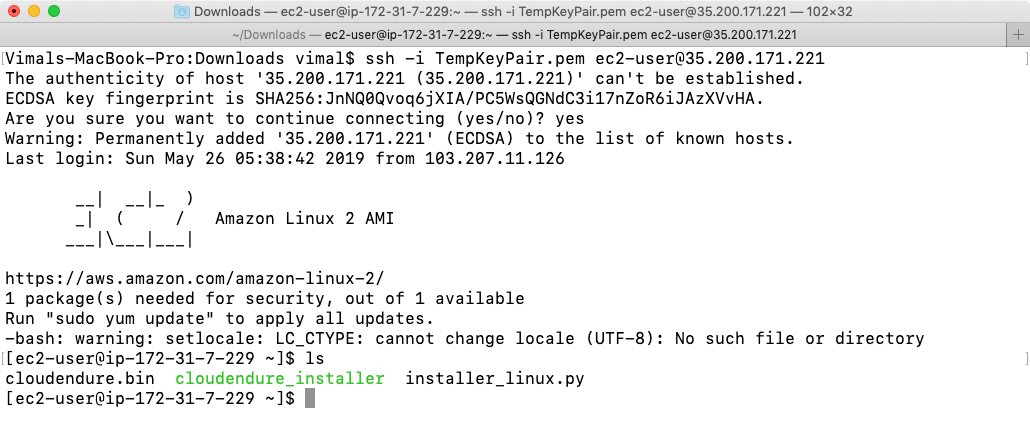Click the green cloudendure_installer file name
This screenshot has width=1030, height=421.
[280, 379]
